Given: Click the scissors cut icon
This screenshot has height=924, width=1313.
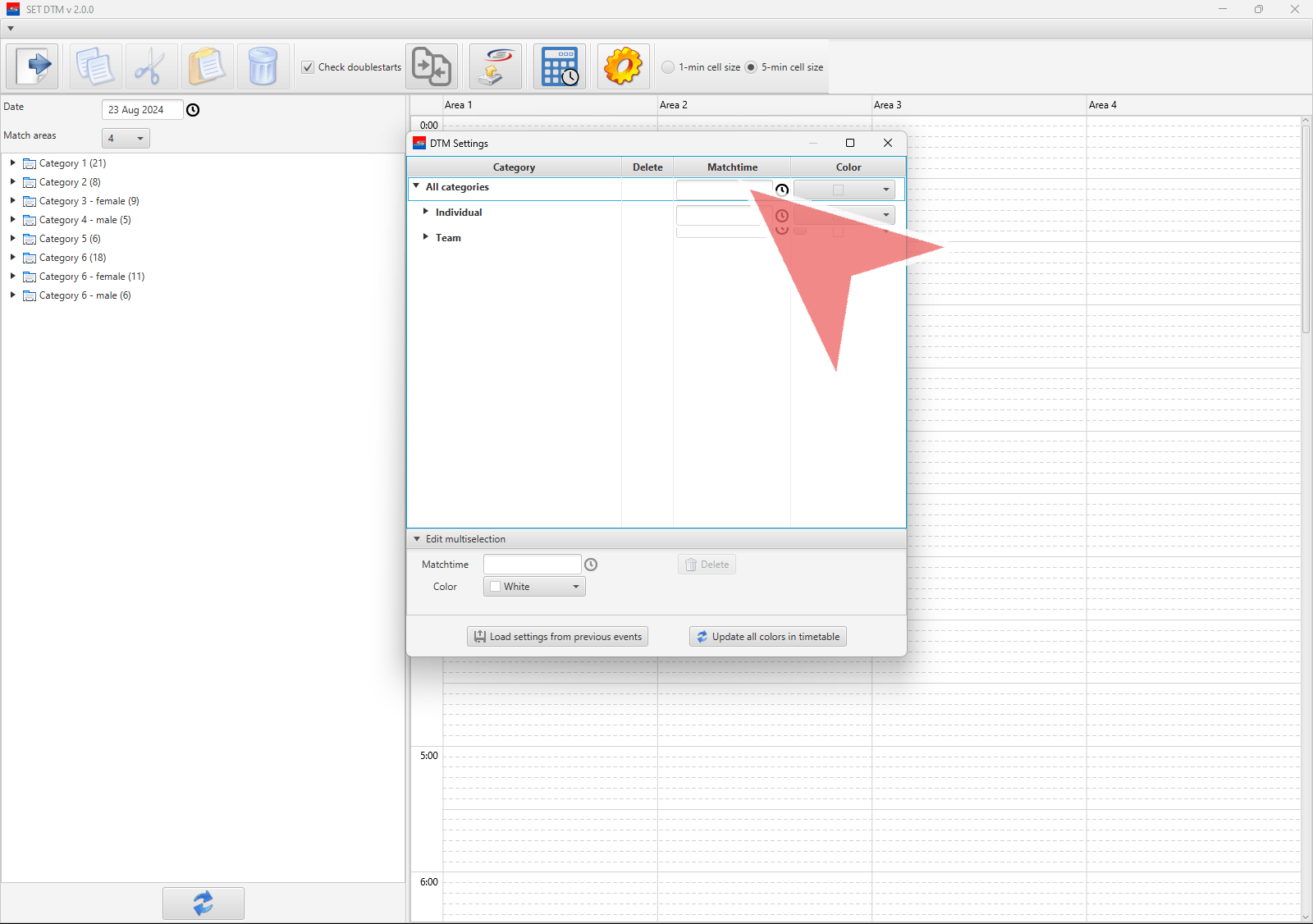Looking at the screenshot, I should pos(151,66).
